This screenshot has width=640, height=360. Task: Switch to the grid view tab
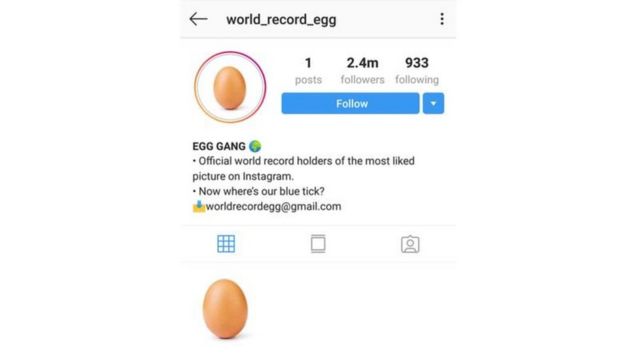pyautogui.click(x=226, y=244)
